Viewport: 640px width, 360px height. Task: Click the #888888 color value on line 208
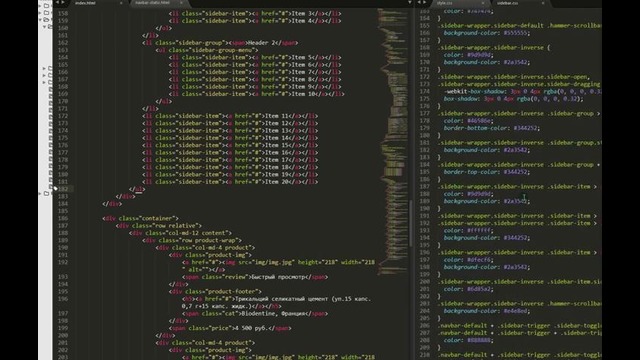point(479,341)
